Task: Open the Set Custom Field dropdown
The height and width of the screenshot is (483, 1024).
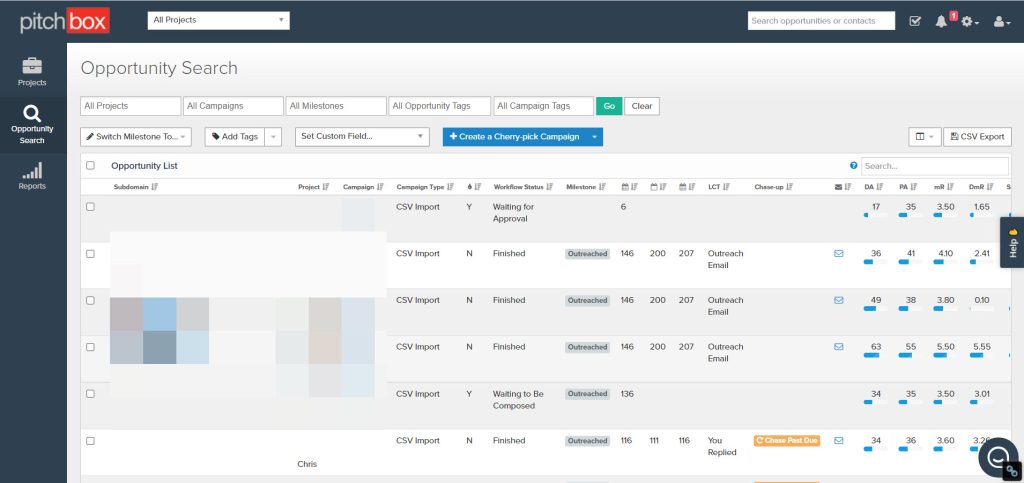Action: [363, 136]
